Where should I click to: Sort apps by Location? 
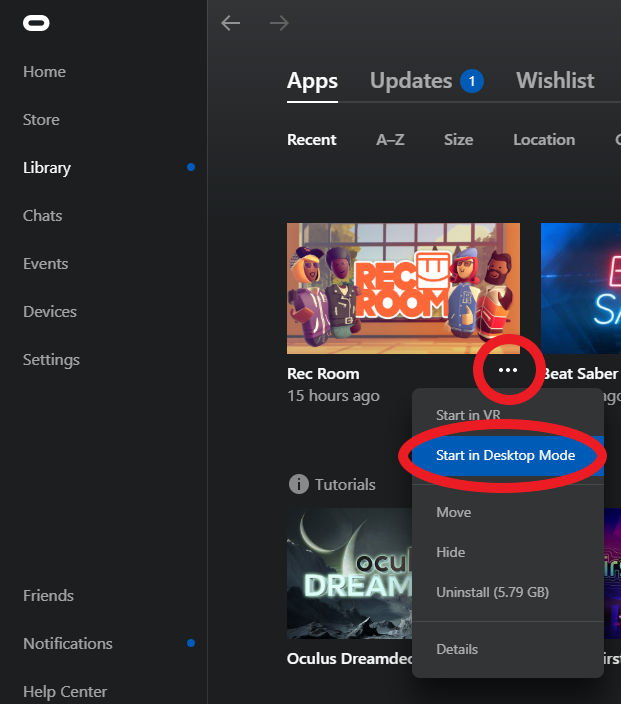[x=544, y=140]
